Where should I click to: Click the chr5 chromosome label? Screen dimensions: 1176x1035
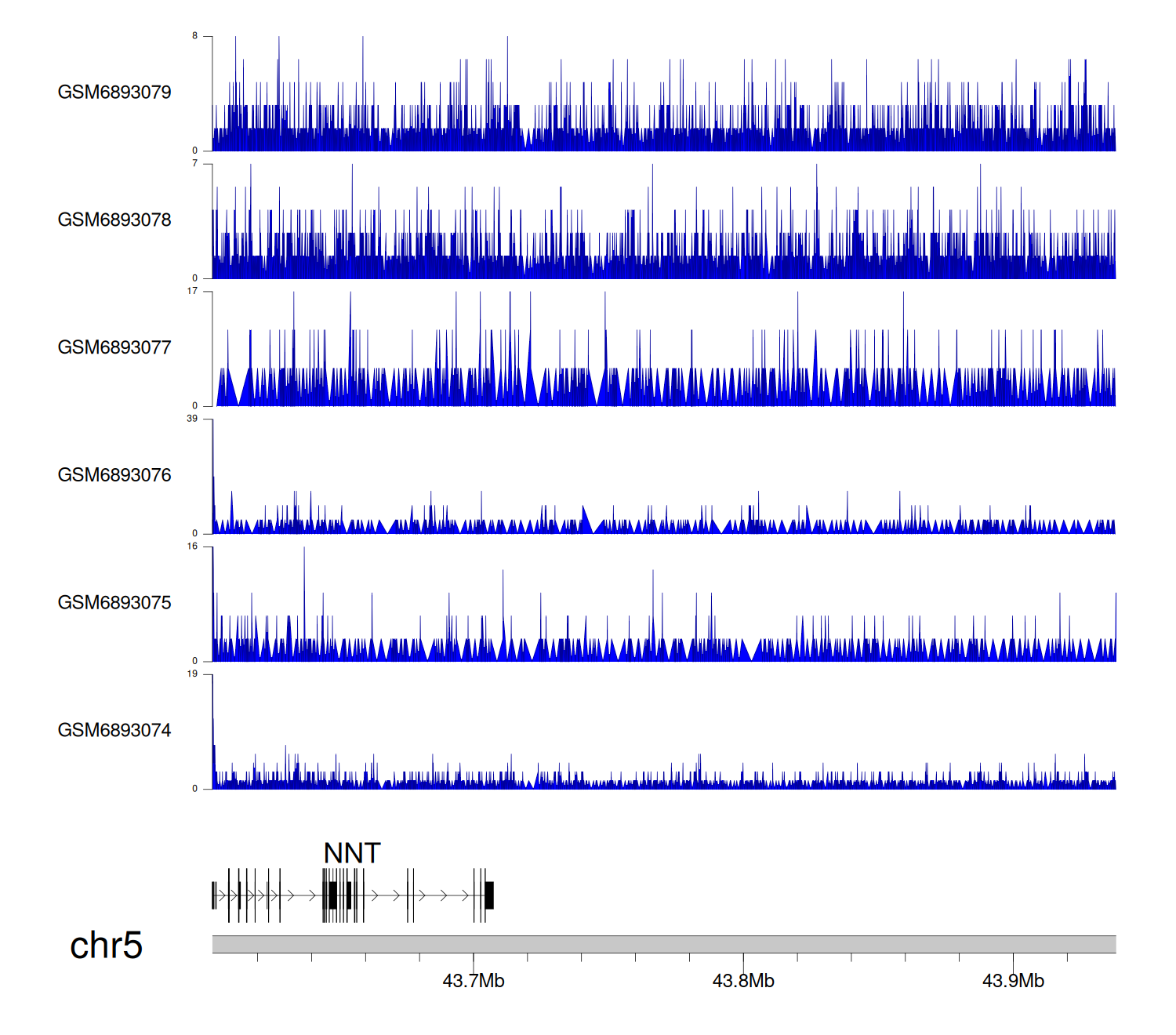(x=106, y=946)
